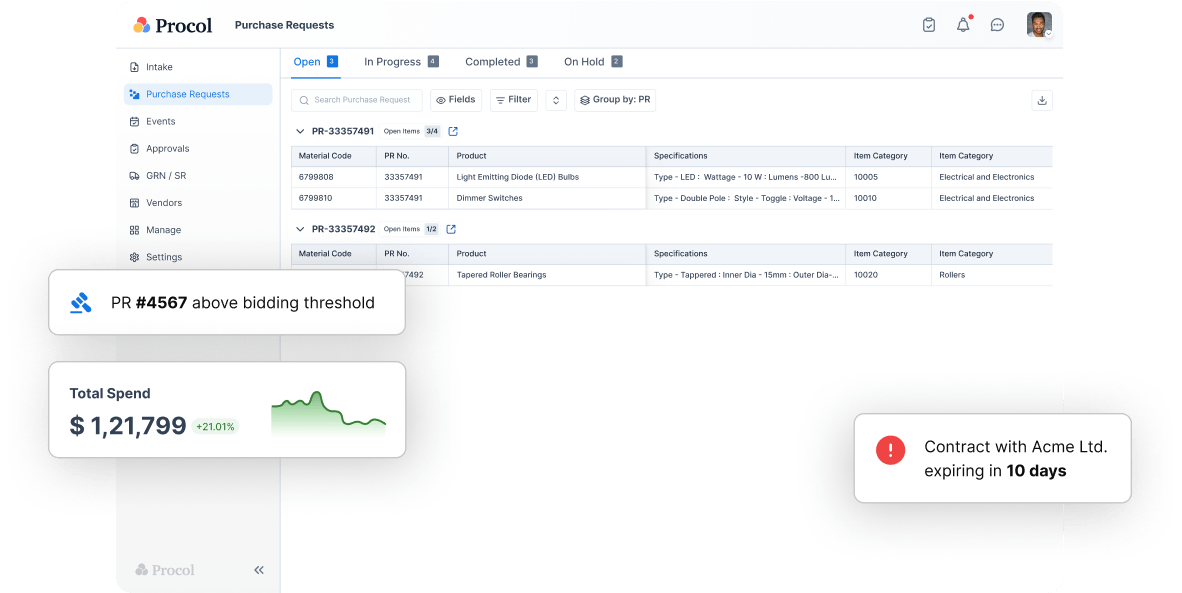Viewport: 1182px width, 593px height.
Task: Open the Group by: PR dropdown
Action: click(x=615, y=100)
